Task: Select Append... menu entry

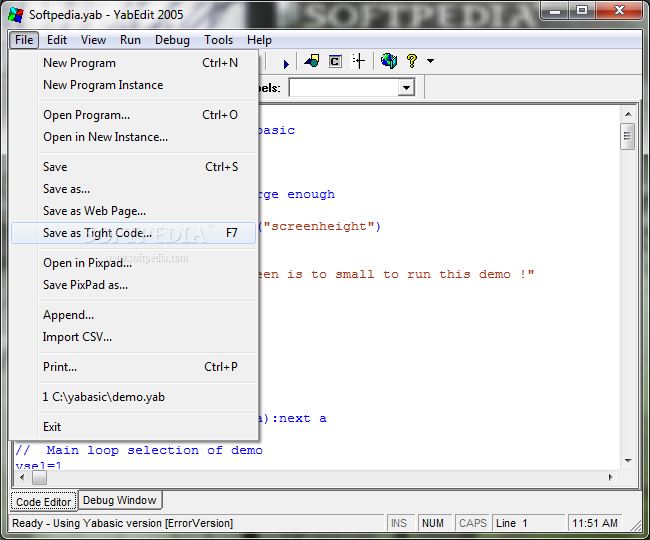Action: point(133,315)
